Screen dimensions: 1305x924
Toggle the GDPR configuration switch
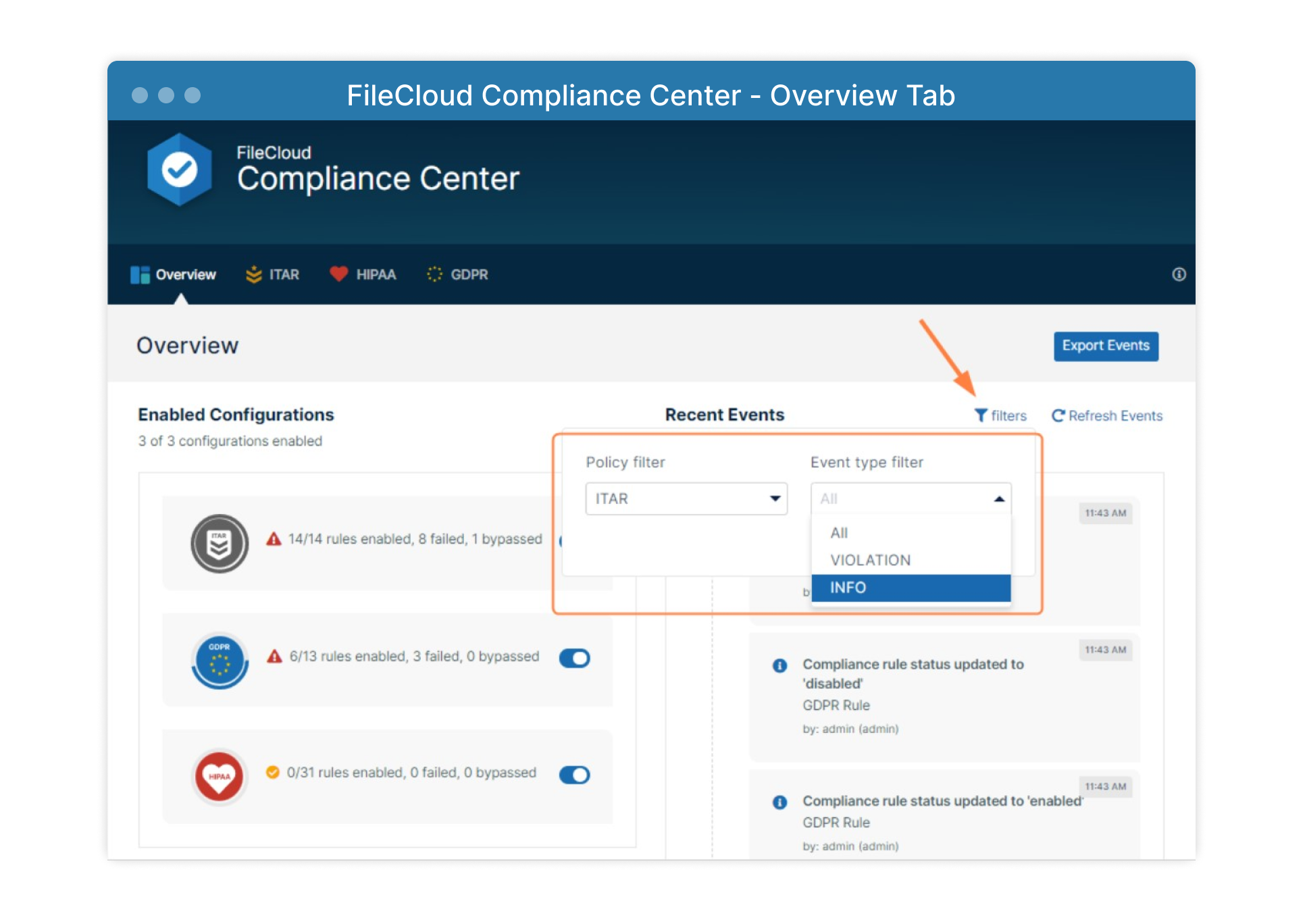pyautogui.click(x=575, y=658)
